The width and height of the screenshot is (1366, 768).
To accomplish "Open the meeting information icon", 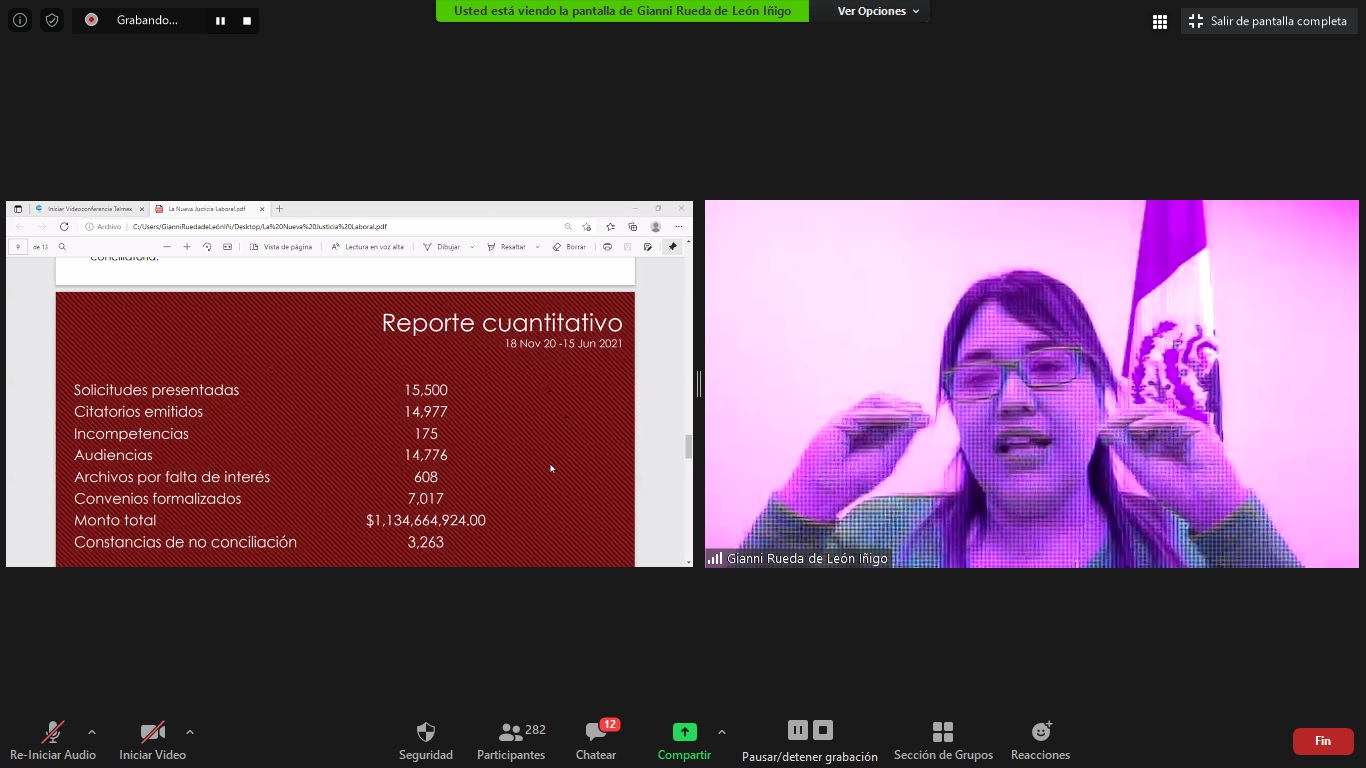I will pos(20,20).
